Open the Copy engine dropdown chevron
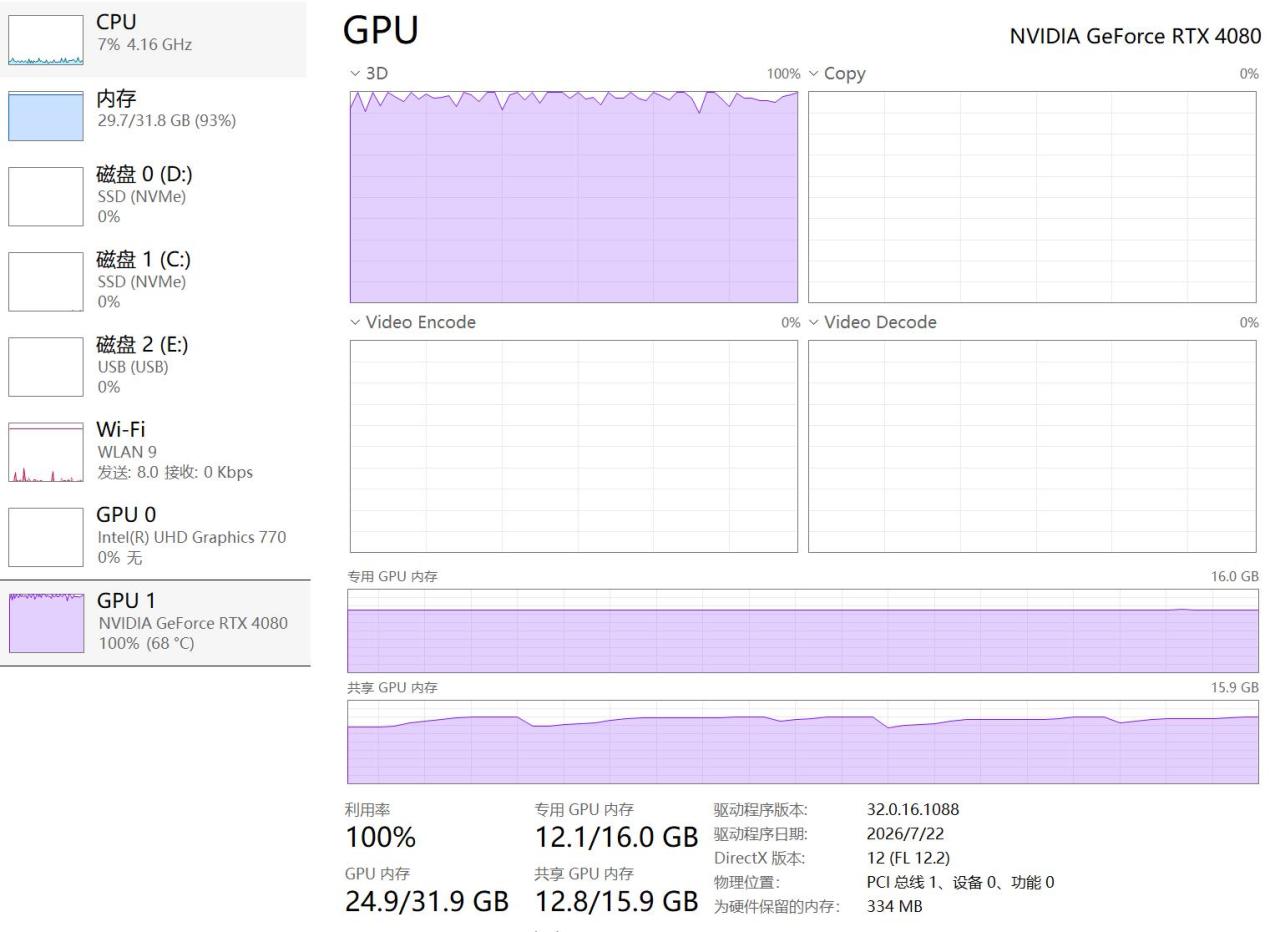The height and width of the screenshot is (932, 1280). point(814,74)
